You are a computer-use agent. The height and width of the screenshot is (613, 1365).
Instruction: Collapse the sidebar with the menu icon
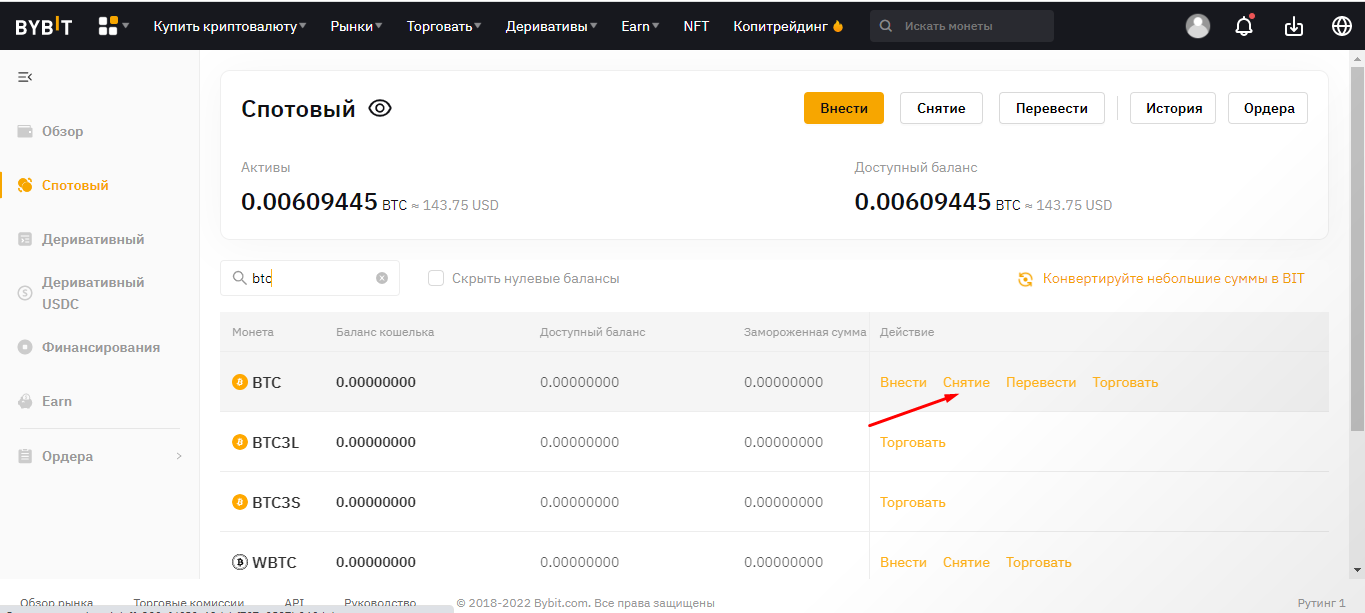point(25,77)
